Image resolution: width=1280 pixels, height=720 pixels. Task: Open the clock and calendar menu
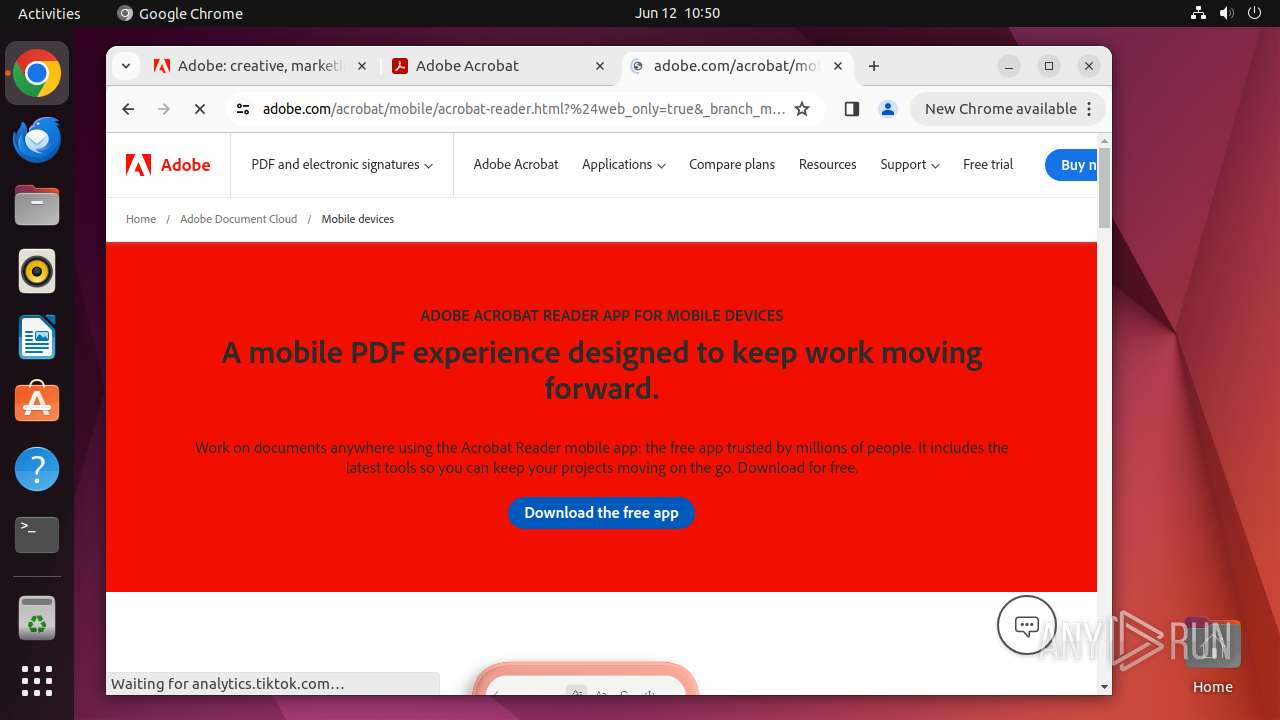pos(677,13)
